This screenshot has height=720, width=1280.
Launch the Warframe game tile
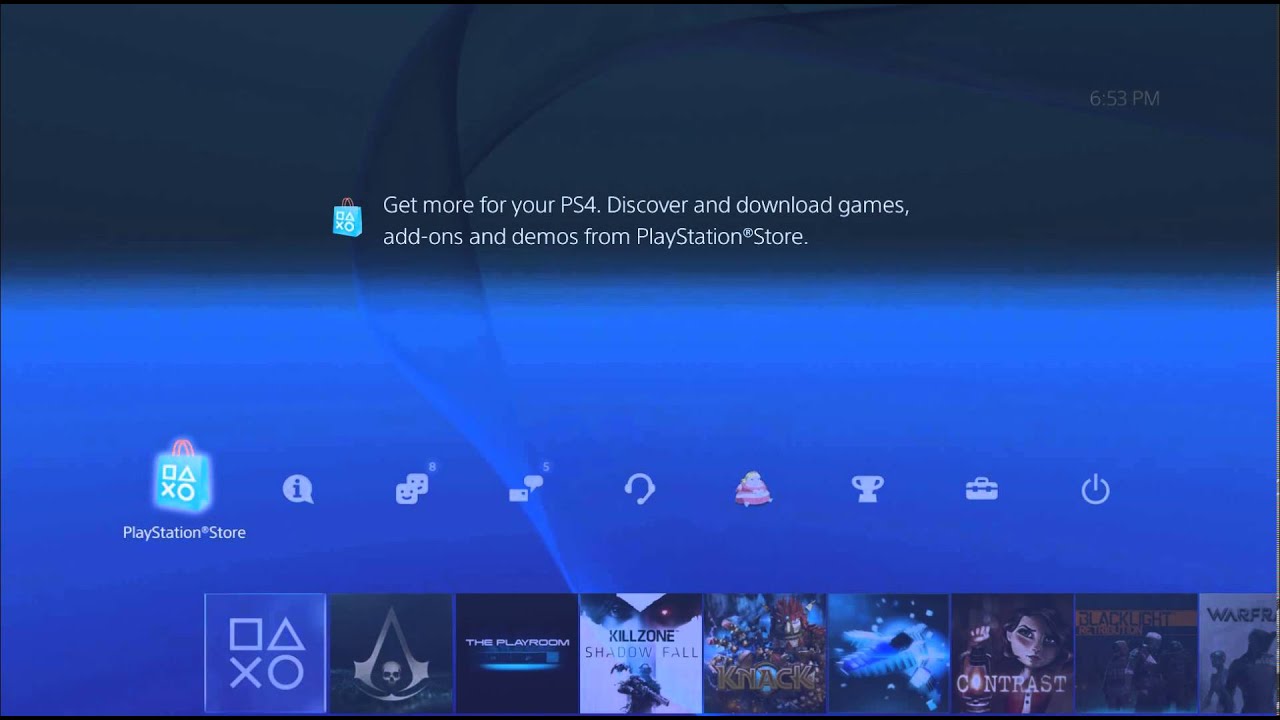(x=1240, y=653)
